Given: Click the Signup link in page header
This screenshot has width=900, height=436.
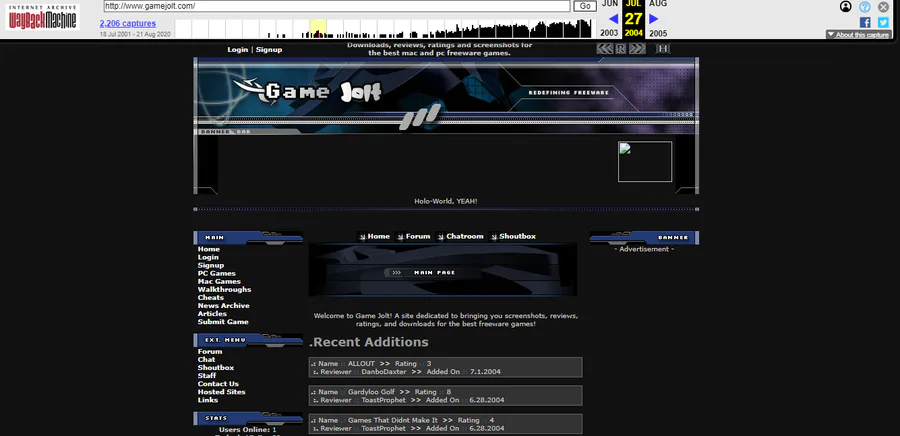Looking at the screenshot, I should click(x=269, y=49).
